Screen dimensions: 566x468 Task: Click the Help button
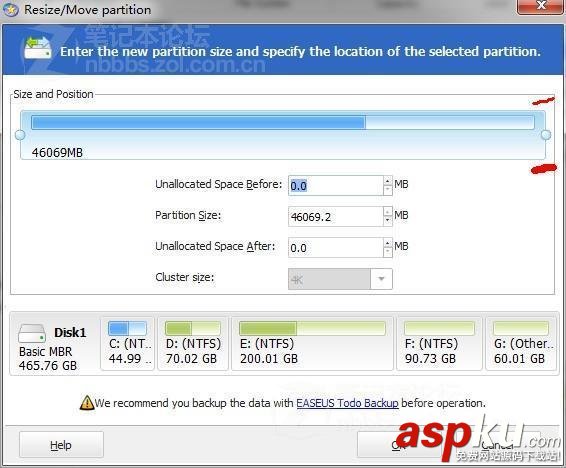61,445
